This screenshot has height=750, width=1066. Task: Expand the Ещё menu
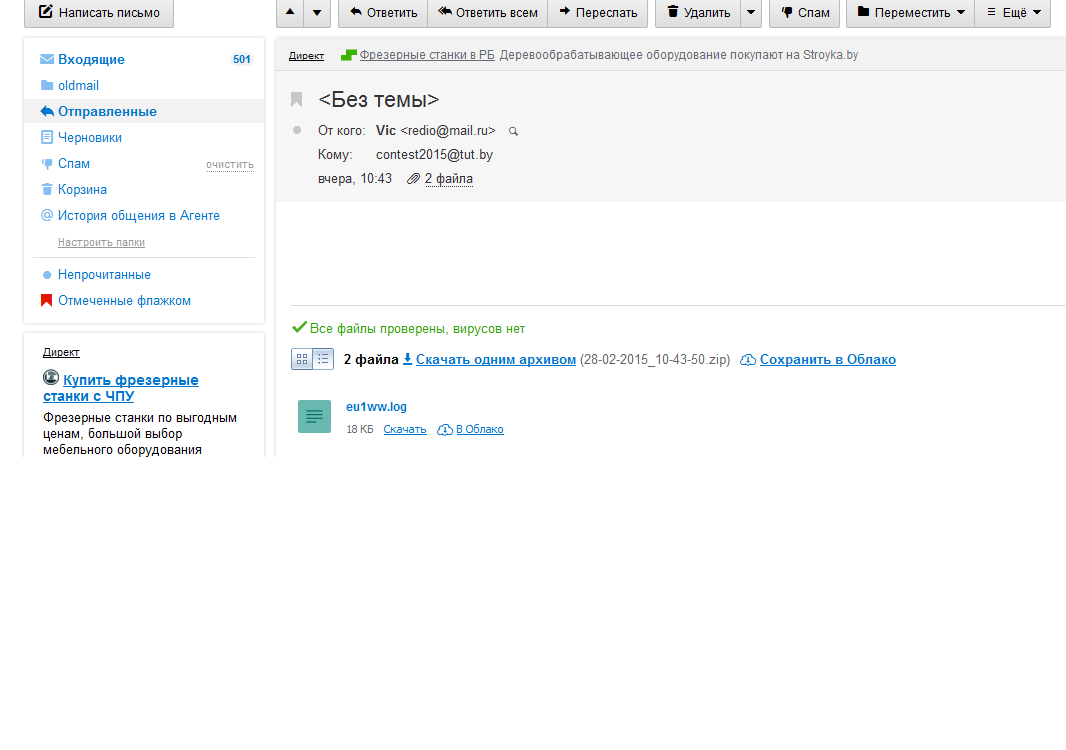click(1012, 13)
